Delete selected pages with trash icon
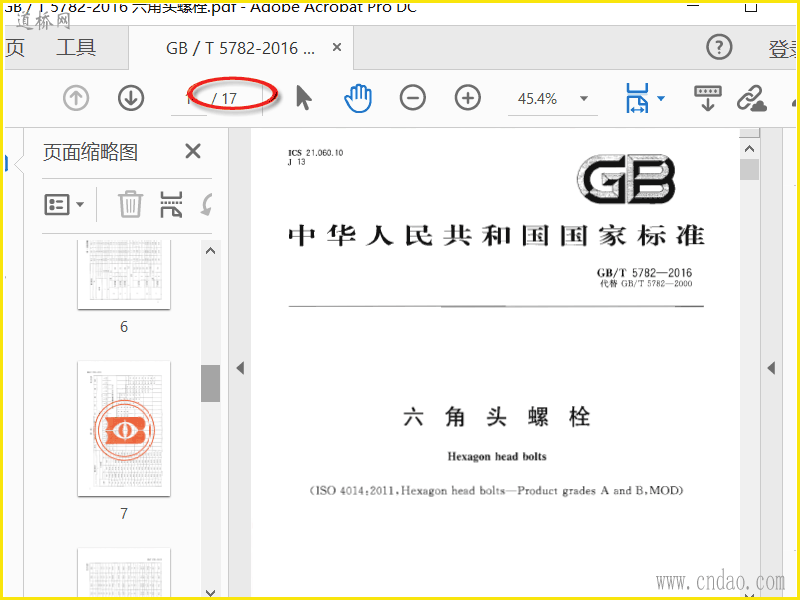This screenshot has width=800, height=600. (x=130, y=204)
